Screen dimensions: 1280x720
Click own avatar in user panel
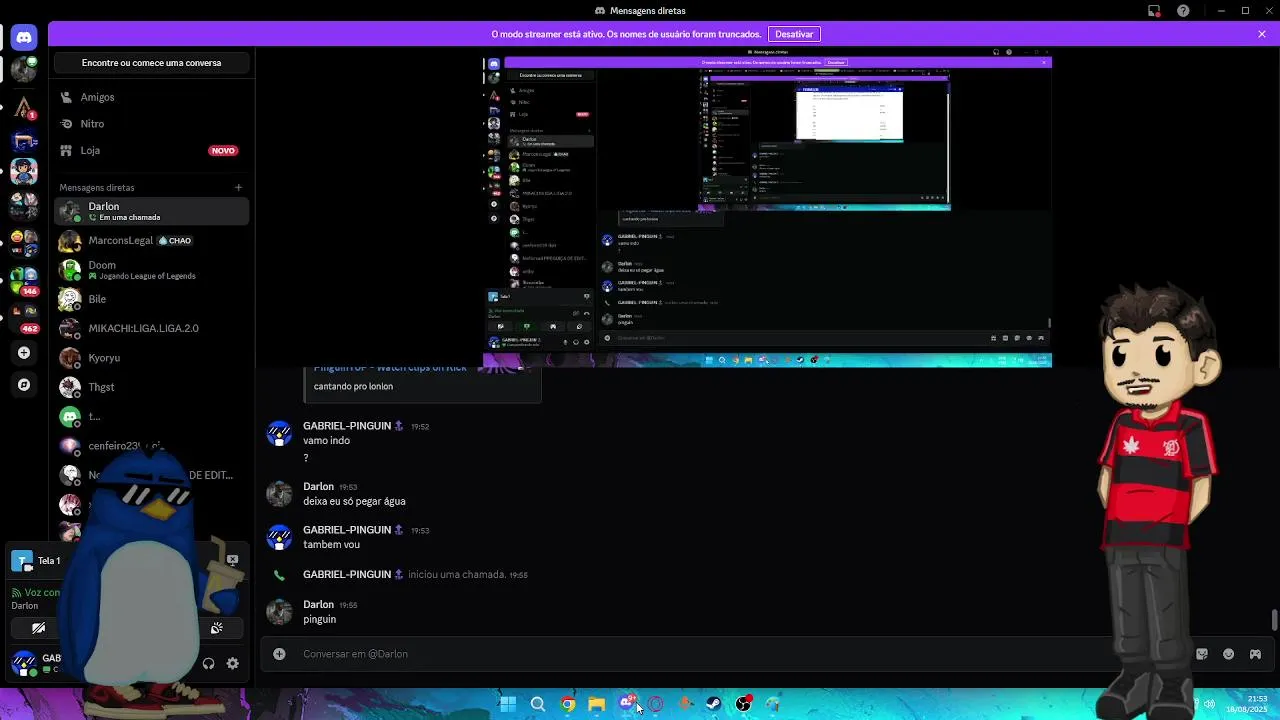tap(23, 662)
